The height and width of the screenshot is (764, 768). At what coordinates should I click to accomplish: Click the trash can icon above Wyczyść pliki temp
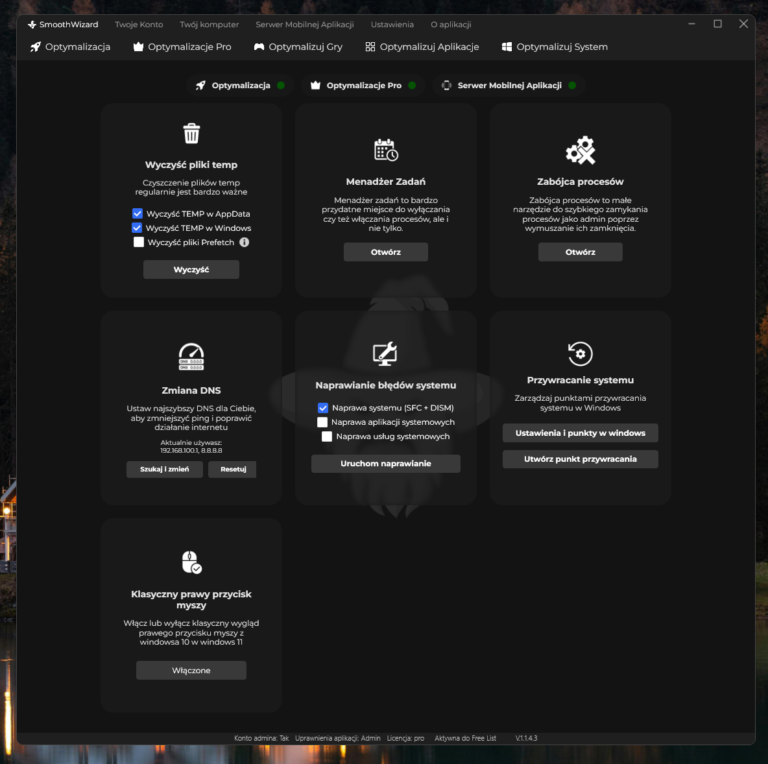click(x=191, y=134)
